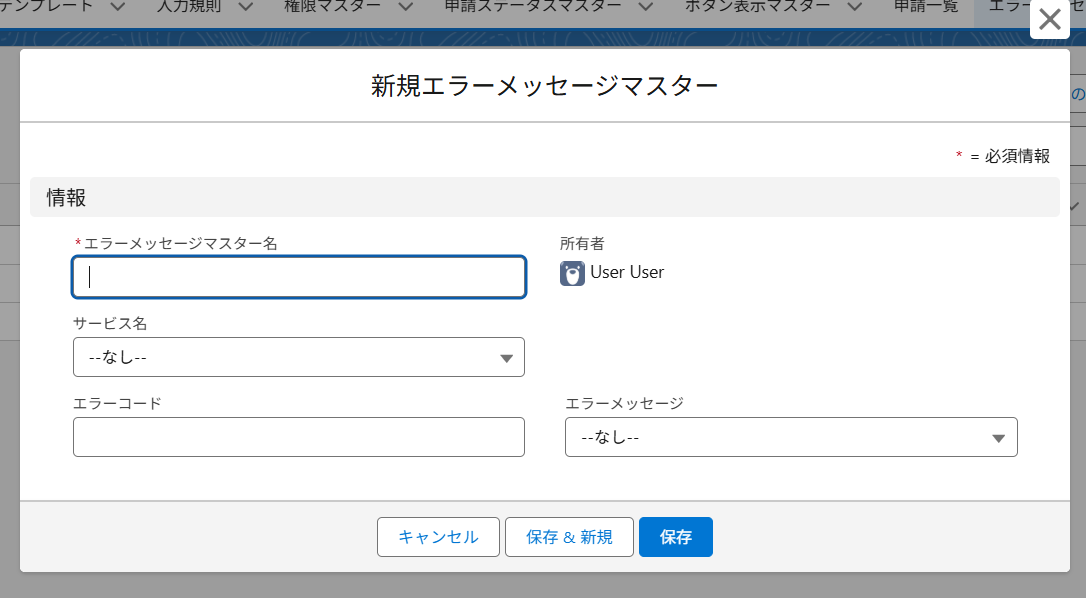Go to the 申請ステータスマスター tab
The image size is (1086, 598).
click(533, 6)
